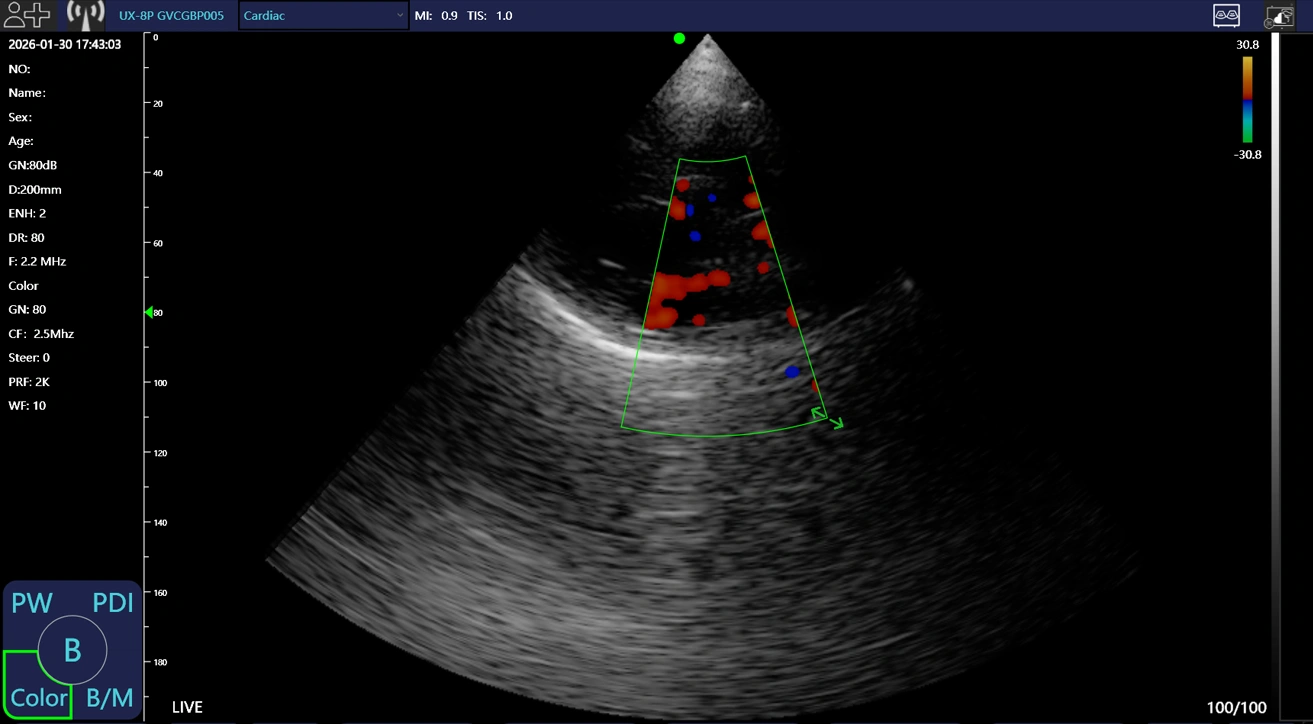Viewport: 1313px width, 724px height.
Task: Enable PDI power Doppler mode
Action: (113, 603)
